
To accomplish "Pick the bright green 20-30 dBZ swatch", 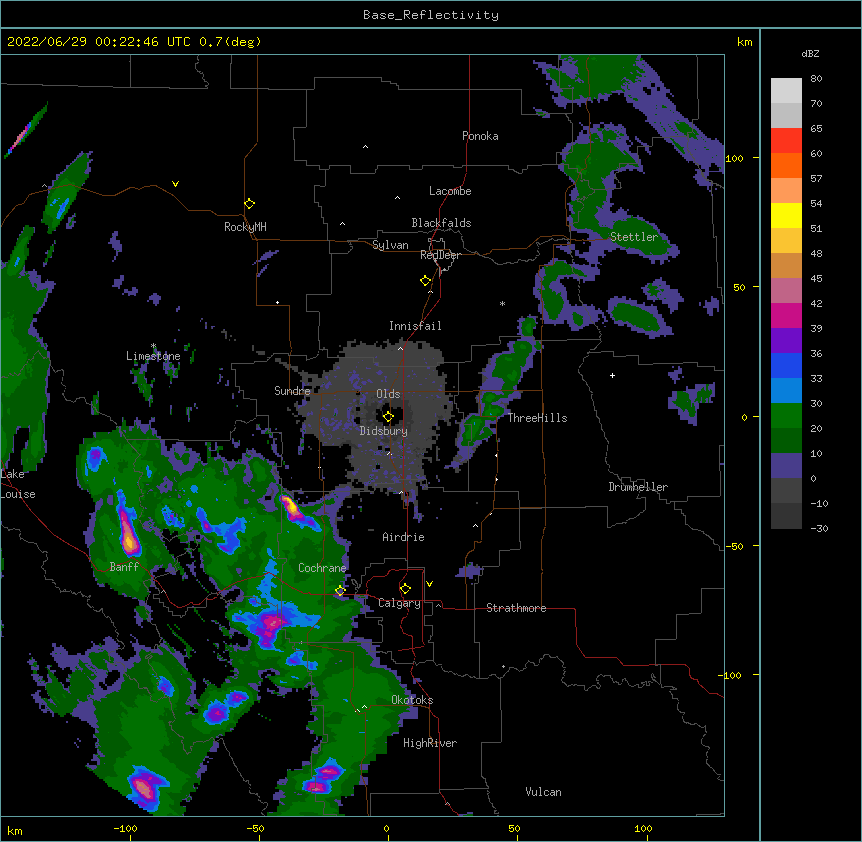I will (786, 416).
